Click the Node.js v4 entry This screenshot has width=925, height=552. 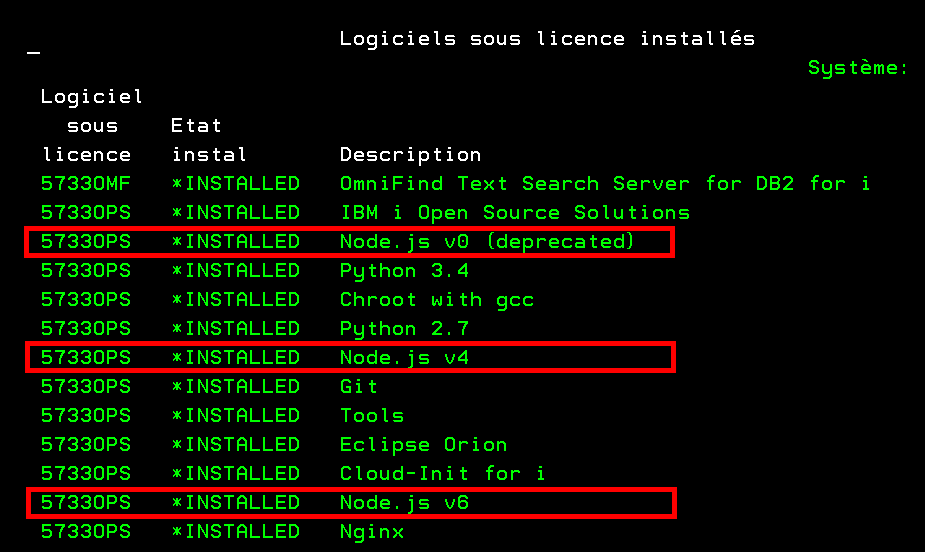pyautogui.click(x=404, y=358)
